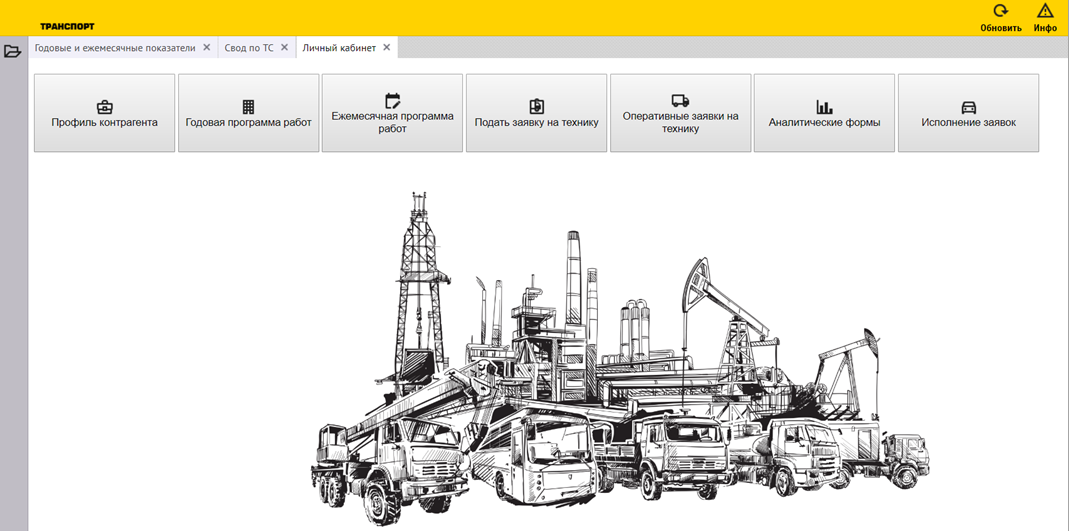Close the Годовые и ежемесячные показатели tab

(x=207, y=48)
